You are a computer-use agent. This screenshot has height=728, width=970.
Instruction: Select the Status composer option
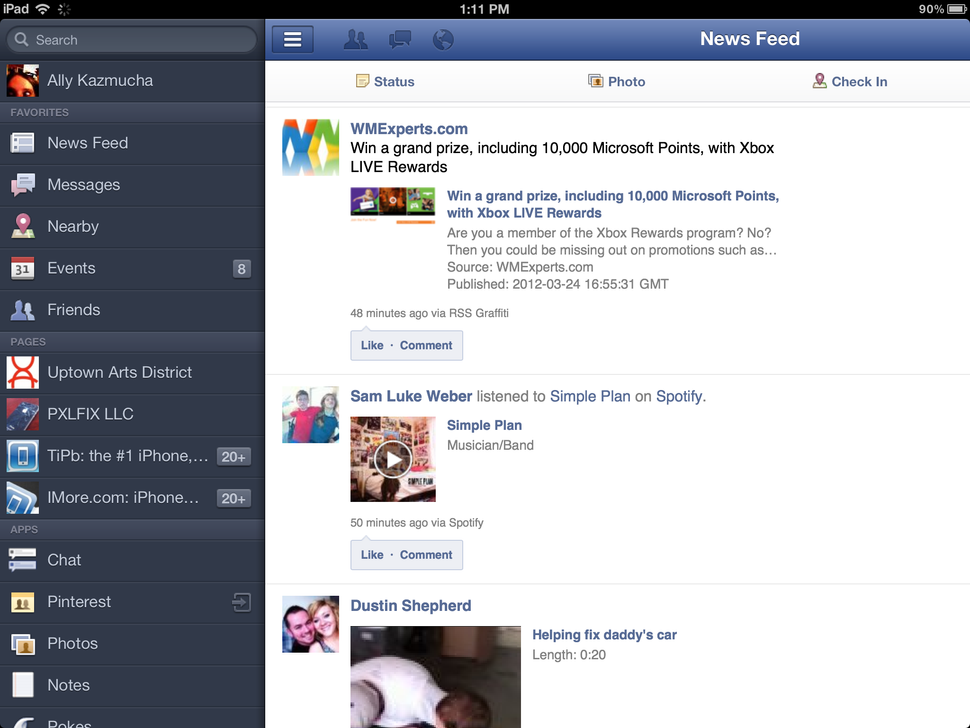385,80
